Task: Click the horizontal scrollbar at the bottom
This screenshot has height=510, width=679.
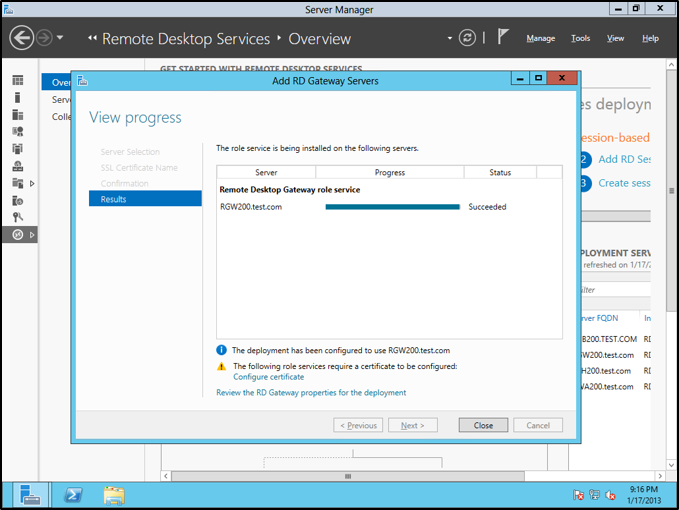Action: tap(400, 474)
